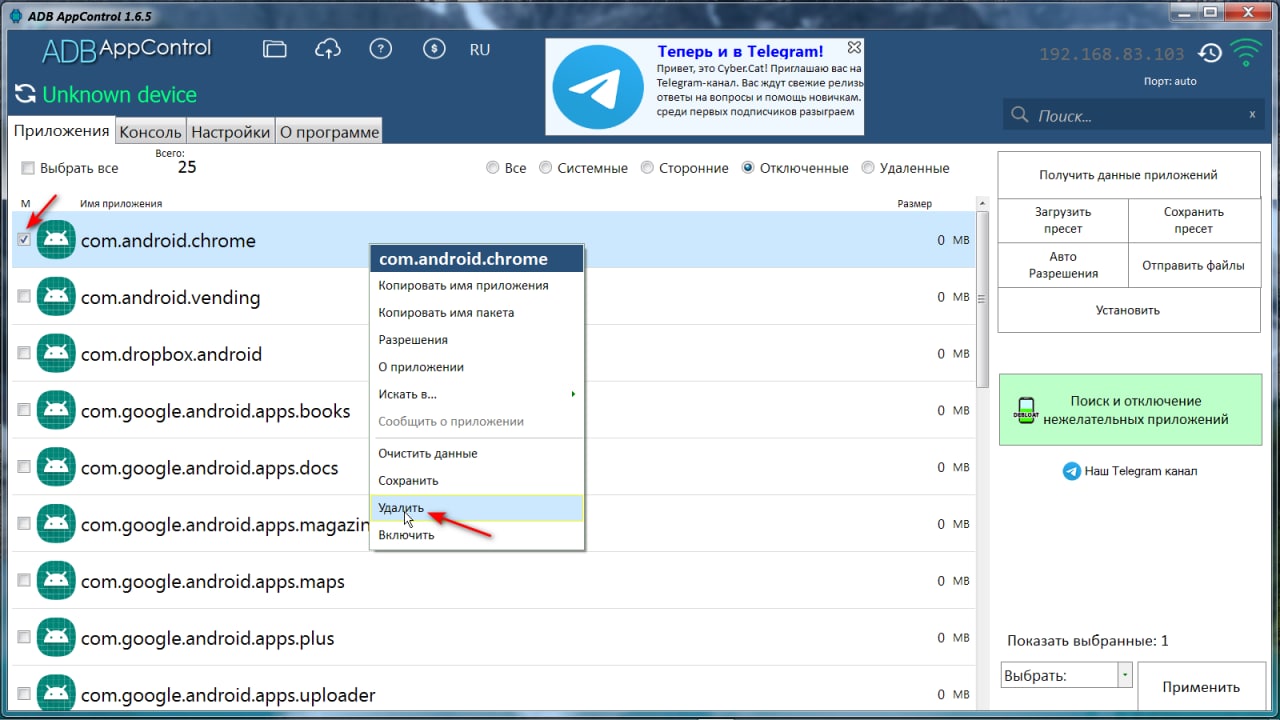Open the О программе tab

[x=329, y=132]
